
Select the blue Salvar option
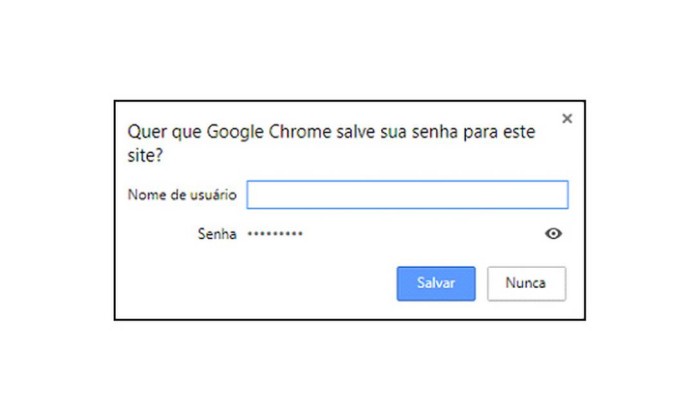pyautogui.click(x=436, y=283)
